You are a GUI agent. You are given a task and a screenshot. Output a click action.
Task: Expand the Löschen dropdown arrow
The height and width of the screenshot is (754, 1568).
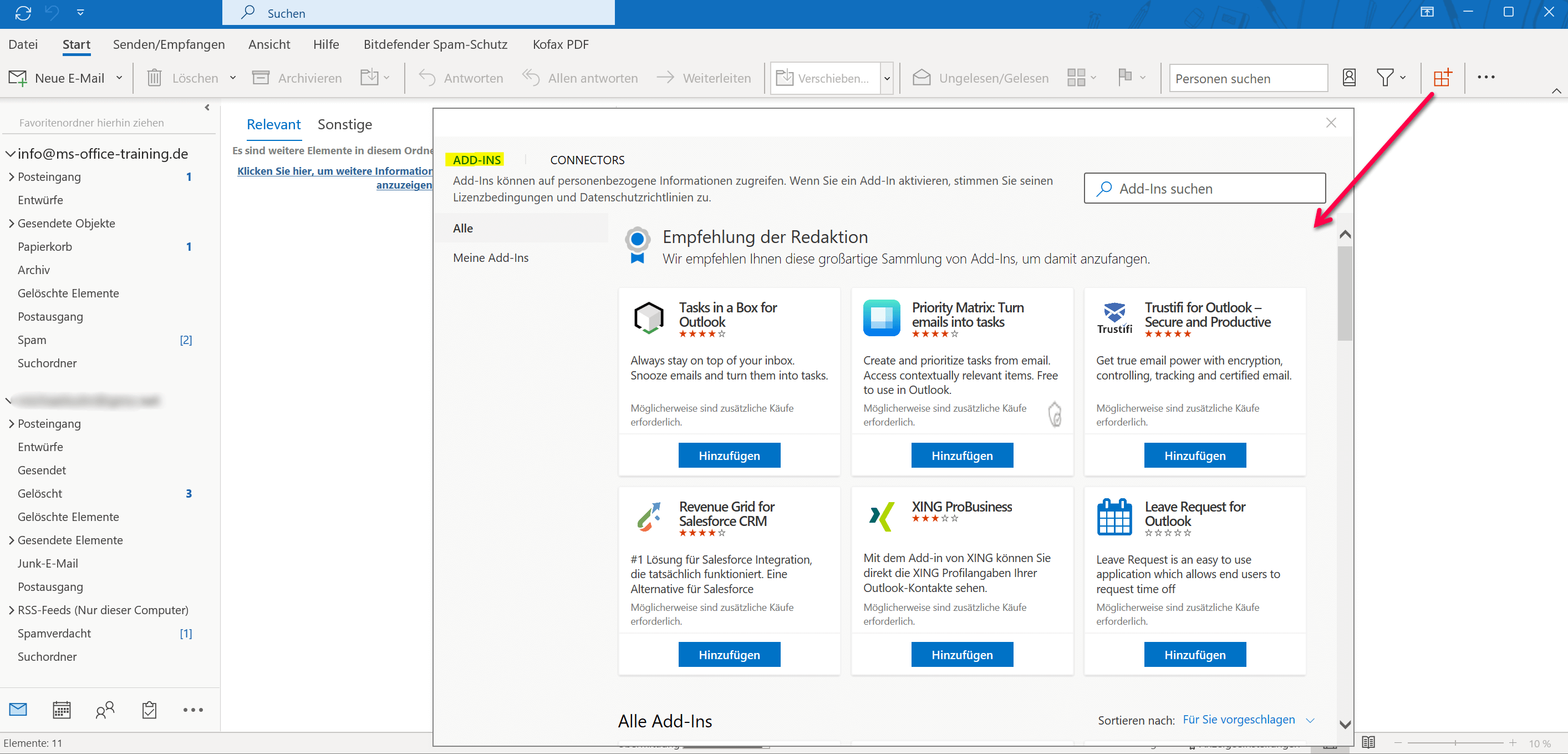pyautogui.click(x=232, y=78)
